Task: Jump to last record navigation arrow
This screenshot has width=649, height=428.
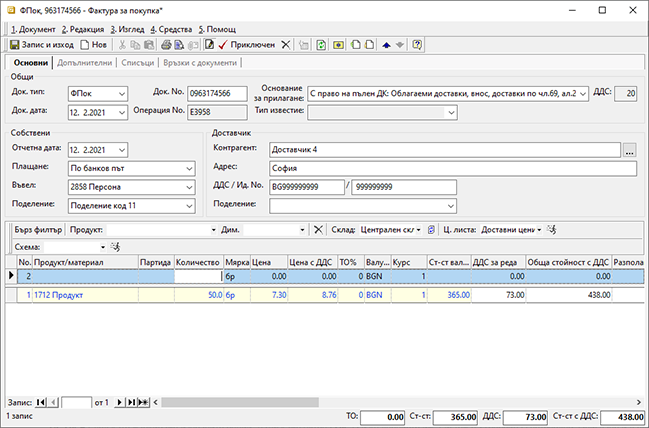Action: pos(131,401)
